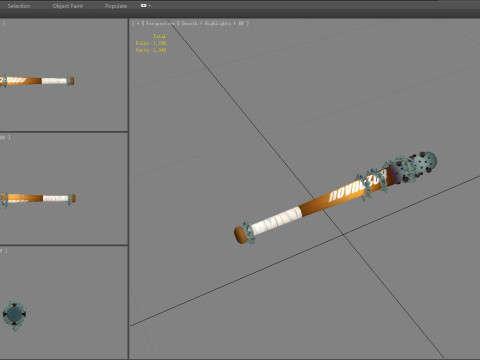Click the viewport plus general menu
The image size is (480, 360).
coord(138,23)
